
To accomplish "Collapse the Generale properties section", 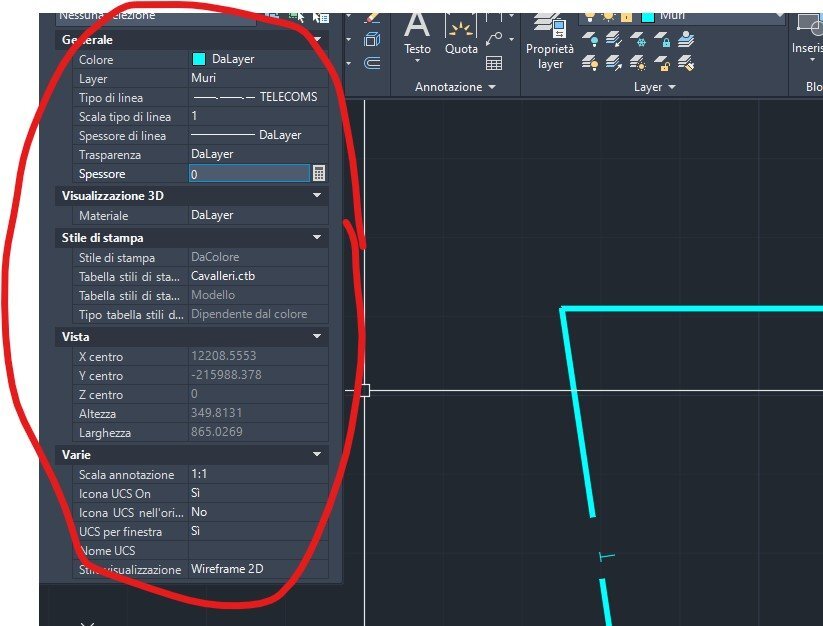I will (317, 39).
